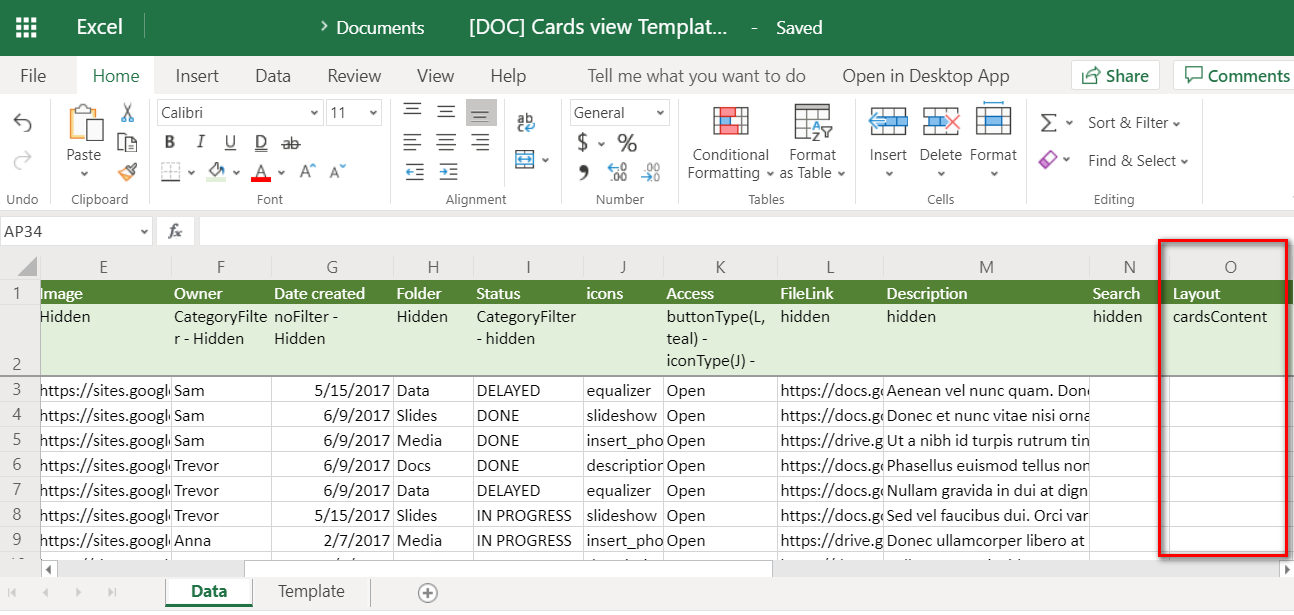Open the File menu

pos(33,76)
